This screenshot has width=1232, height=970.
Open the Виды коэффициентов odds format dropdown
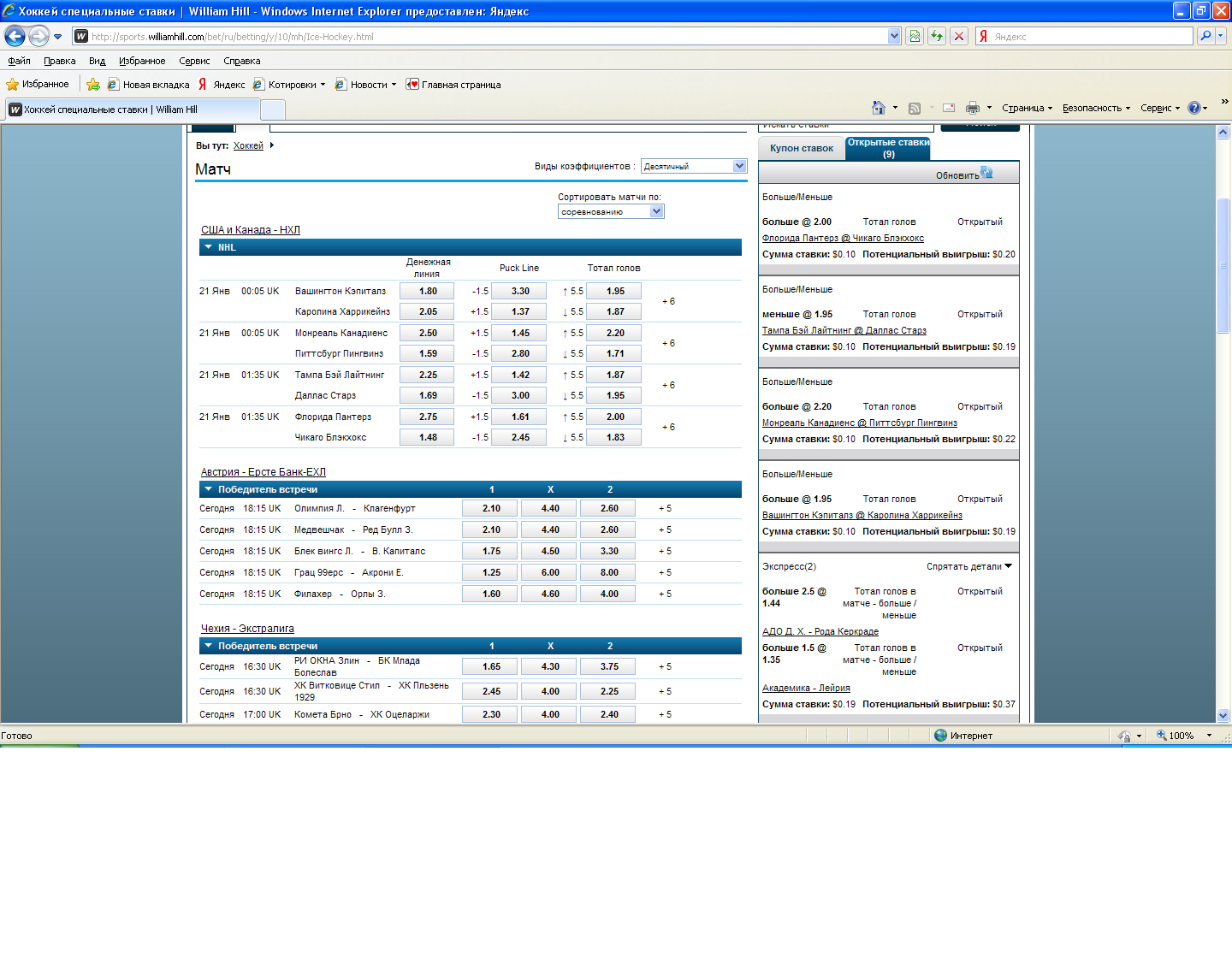click(x=739, y=166)
